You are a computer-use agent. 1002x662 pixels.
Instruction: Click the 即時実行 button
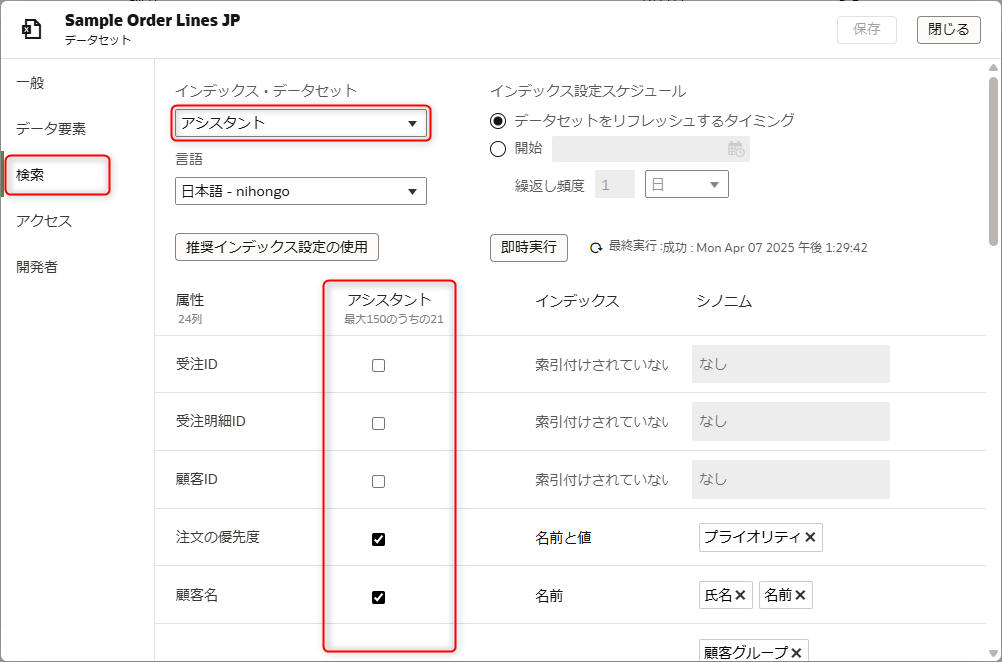click(528, 248)
